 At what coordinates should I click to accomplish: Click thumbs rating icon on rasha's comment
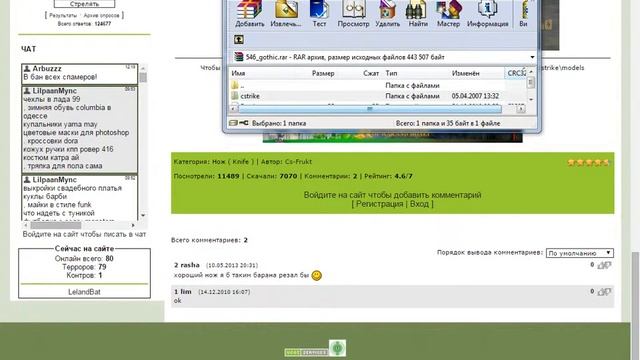tap(604, 265)
